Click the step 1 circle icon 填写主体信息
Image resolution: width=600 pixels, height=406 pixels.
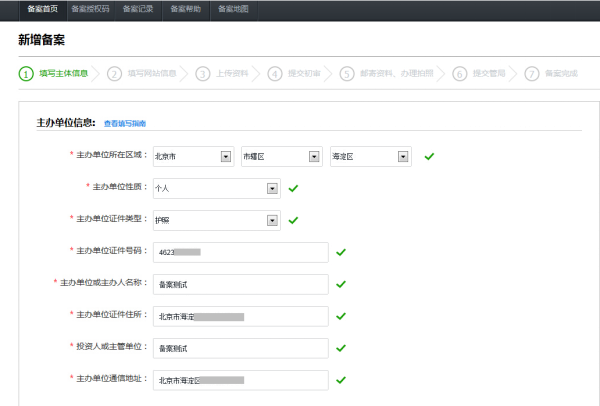coord(26,73)
